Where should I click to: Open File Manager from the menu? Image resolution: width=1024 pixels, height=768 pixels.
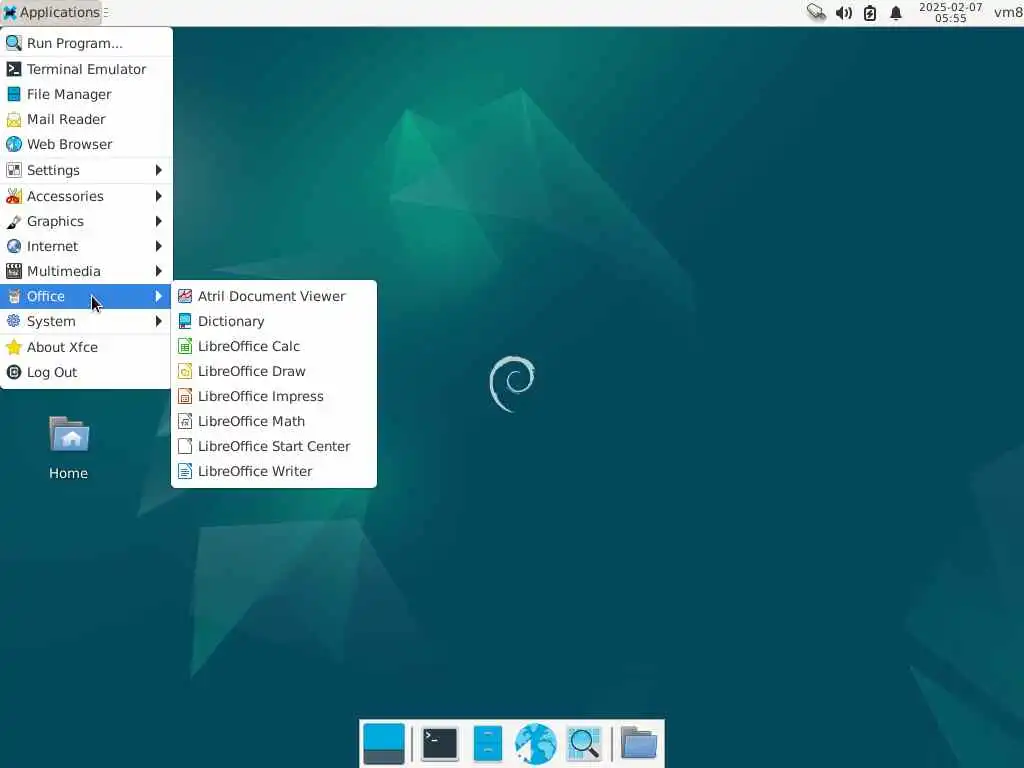(x=86, y=94)
